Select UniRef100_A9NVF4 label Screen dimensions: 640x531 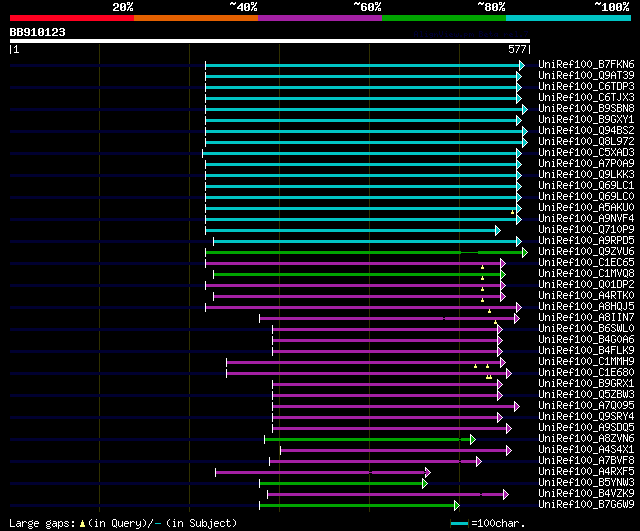point(586,219)
